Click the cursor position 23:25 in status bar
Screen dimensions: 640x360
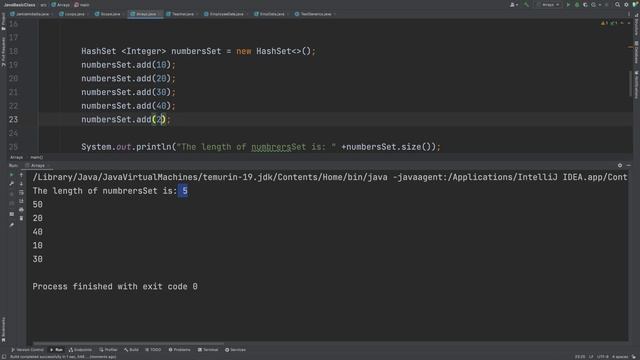(580, 357)
